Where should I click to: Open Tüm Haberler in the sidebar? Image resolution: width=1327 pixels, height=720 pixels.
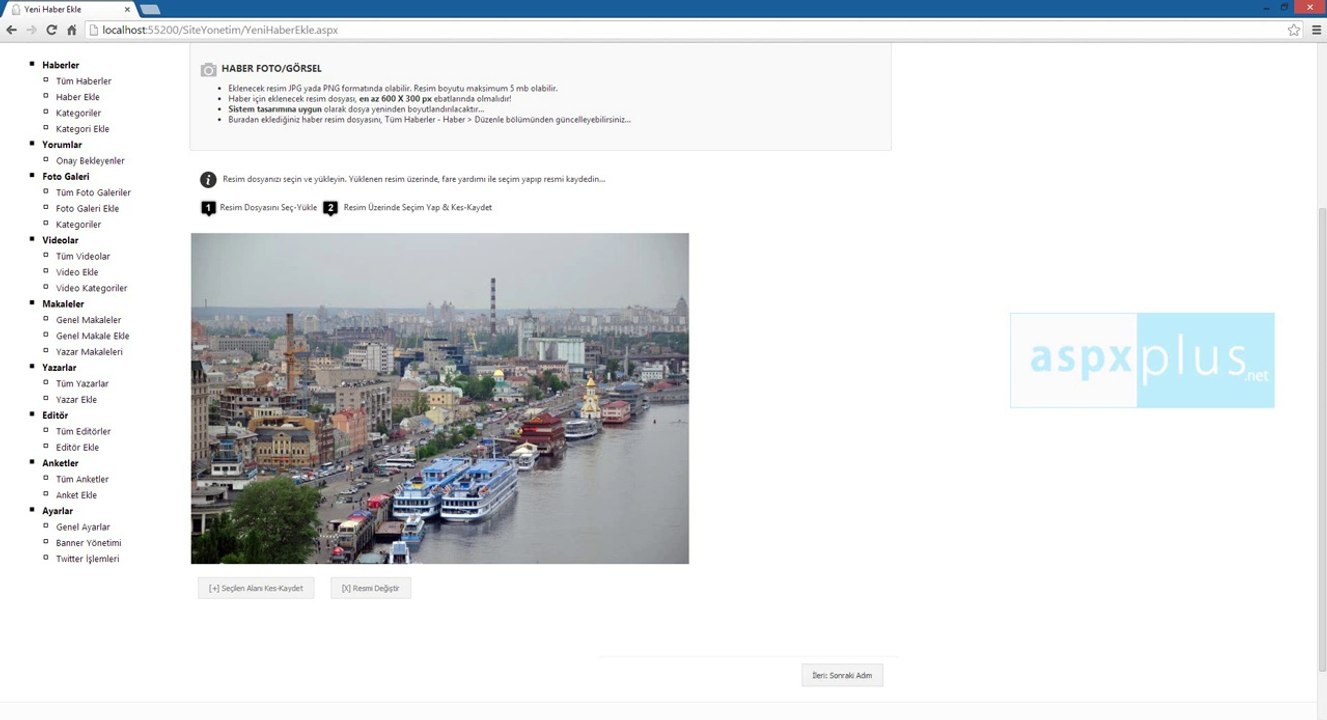84,81
